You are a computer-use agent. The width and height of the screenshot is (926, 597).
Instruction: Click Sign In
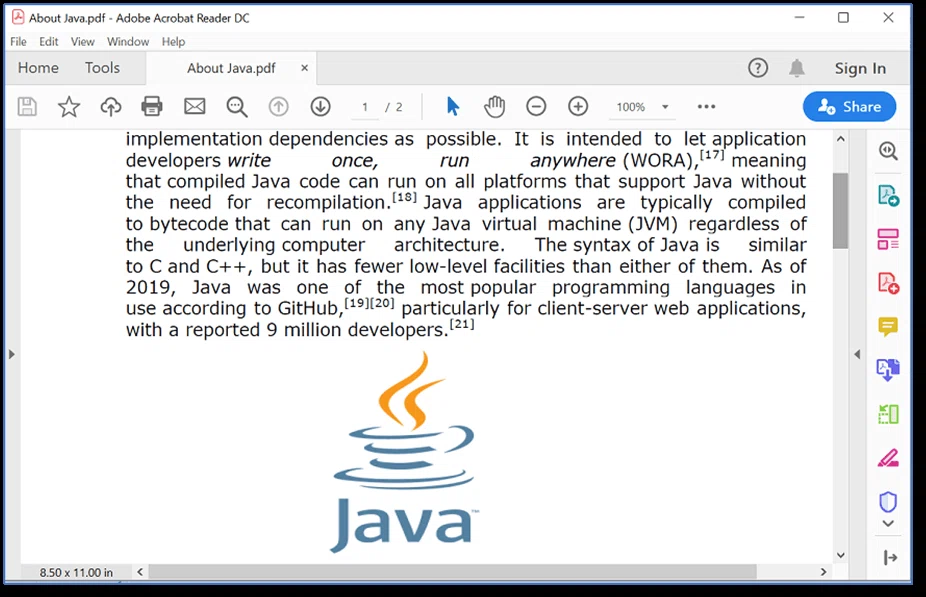click(x=860, y=68)
